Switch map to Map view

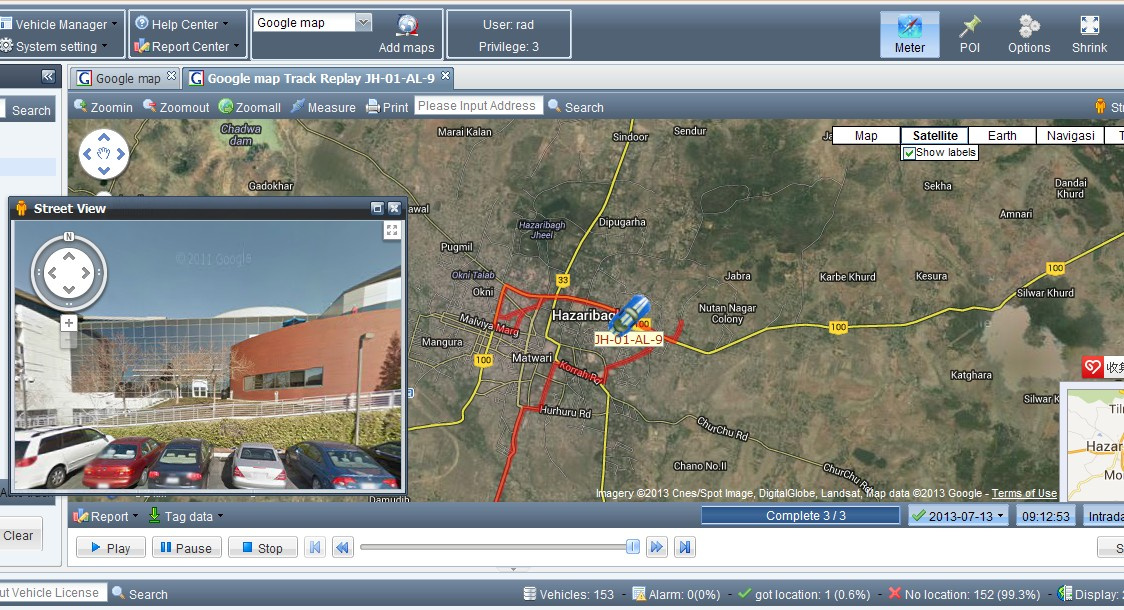click(x=866, y=135)
